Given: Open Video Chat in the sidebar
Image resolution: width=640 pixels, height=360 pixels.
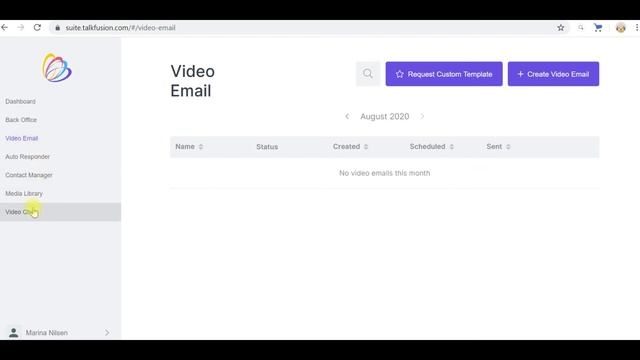Looking at the screenshot, I should [x=60, y=212].
